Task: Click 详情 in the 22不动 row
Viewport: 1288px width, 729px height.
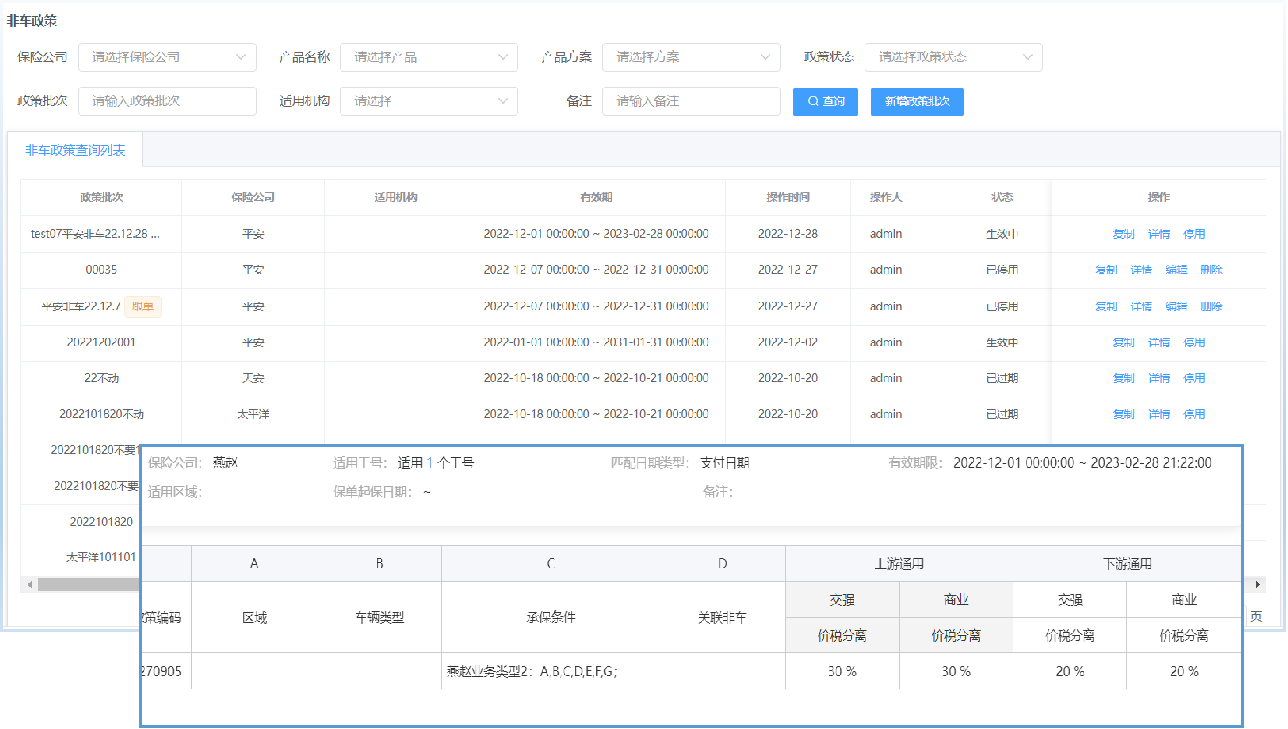Action: point(1158,378)
